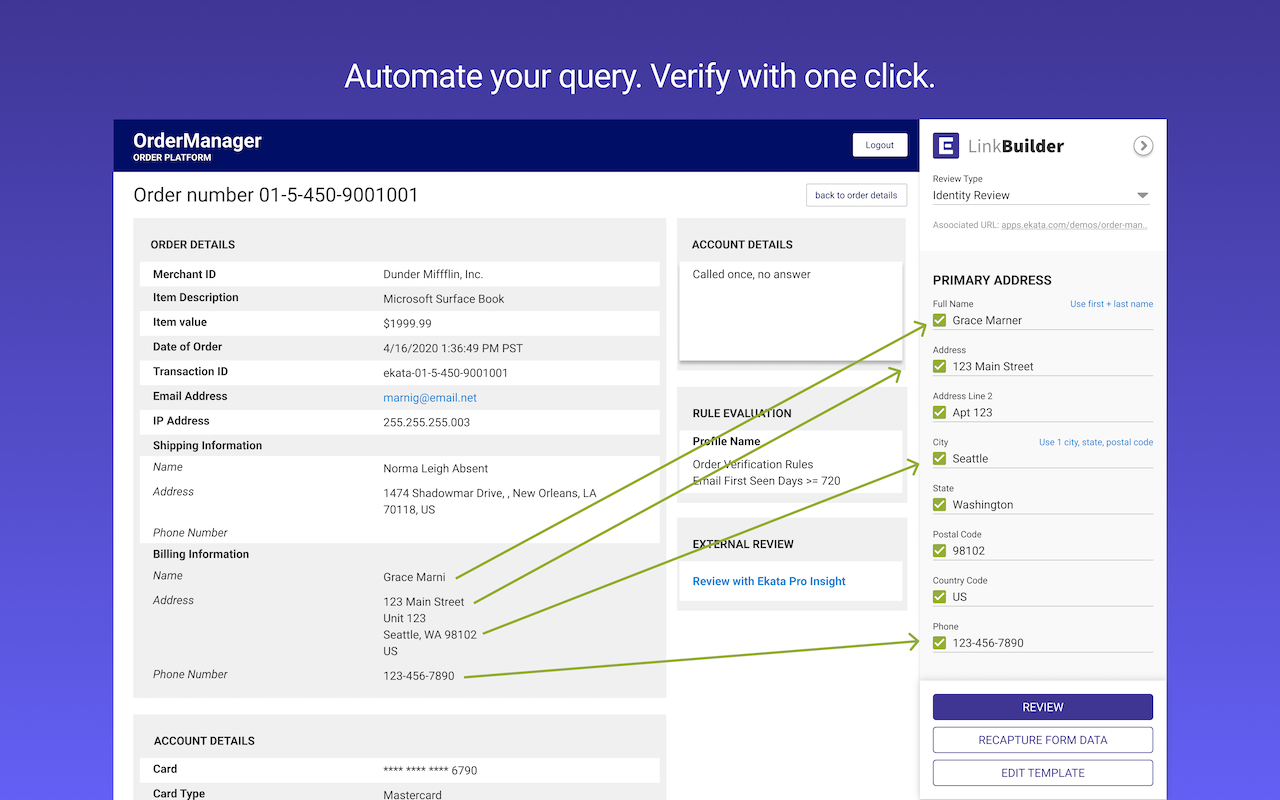This screenshot has width=1280, height=800.
Task: Toggle the Address Line 2 checkbox
Action: [x=939, y=412]
